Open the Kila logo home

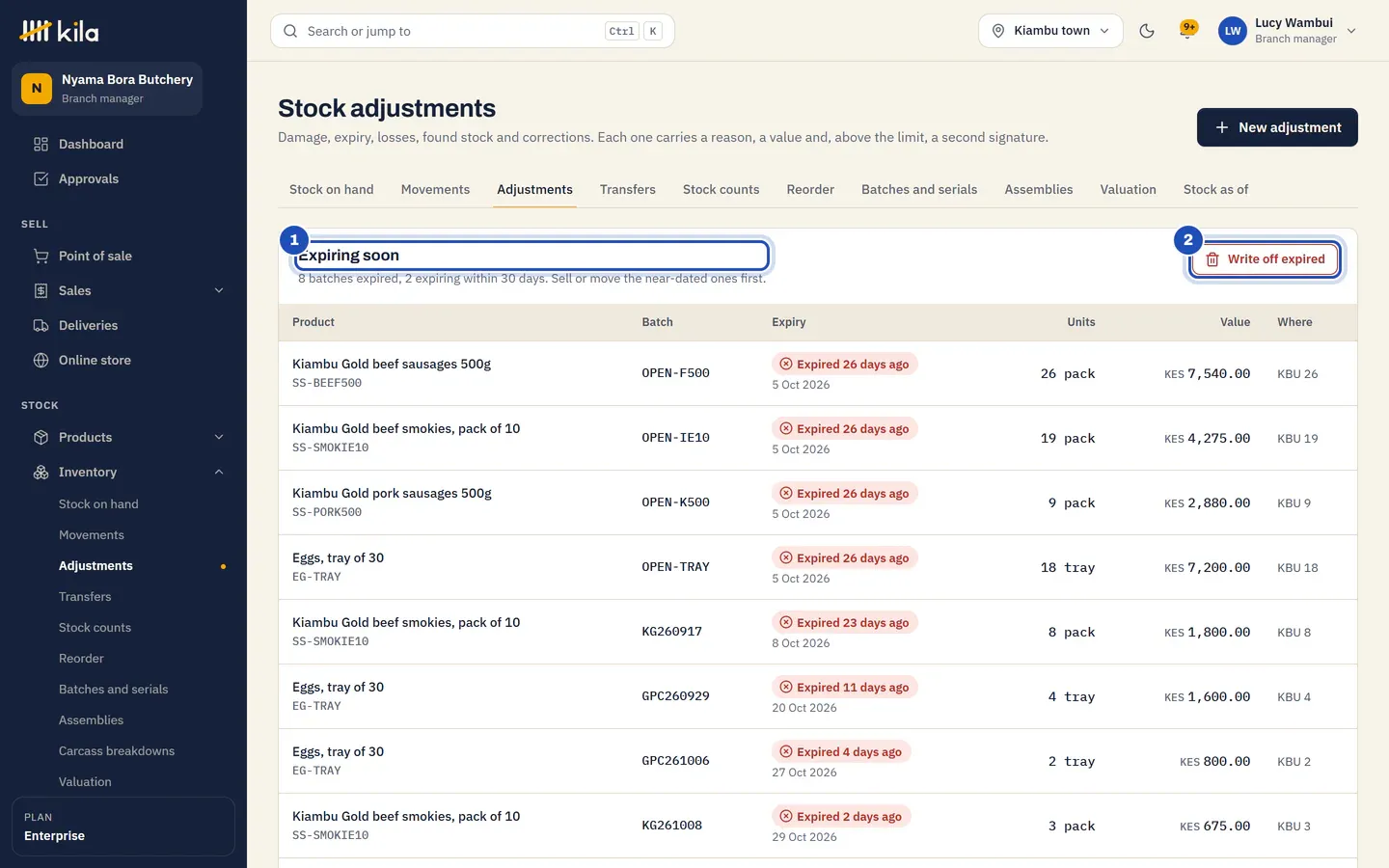point(59,31)
